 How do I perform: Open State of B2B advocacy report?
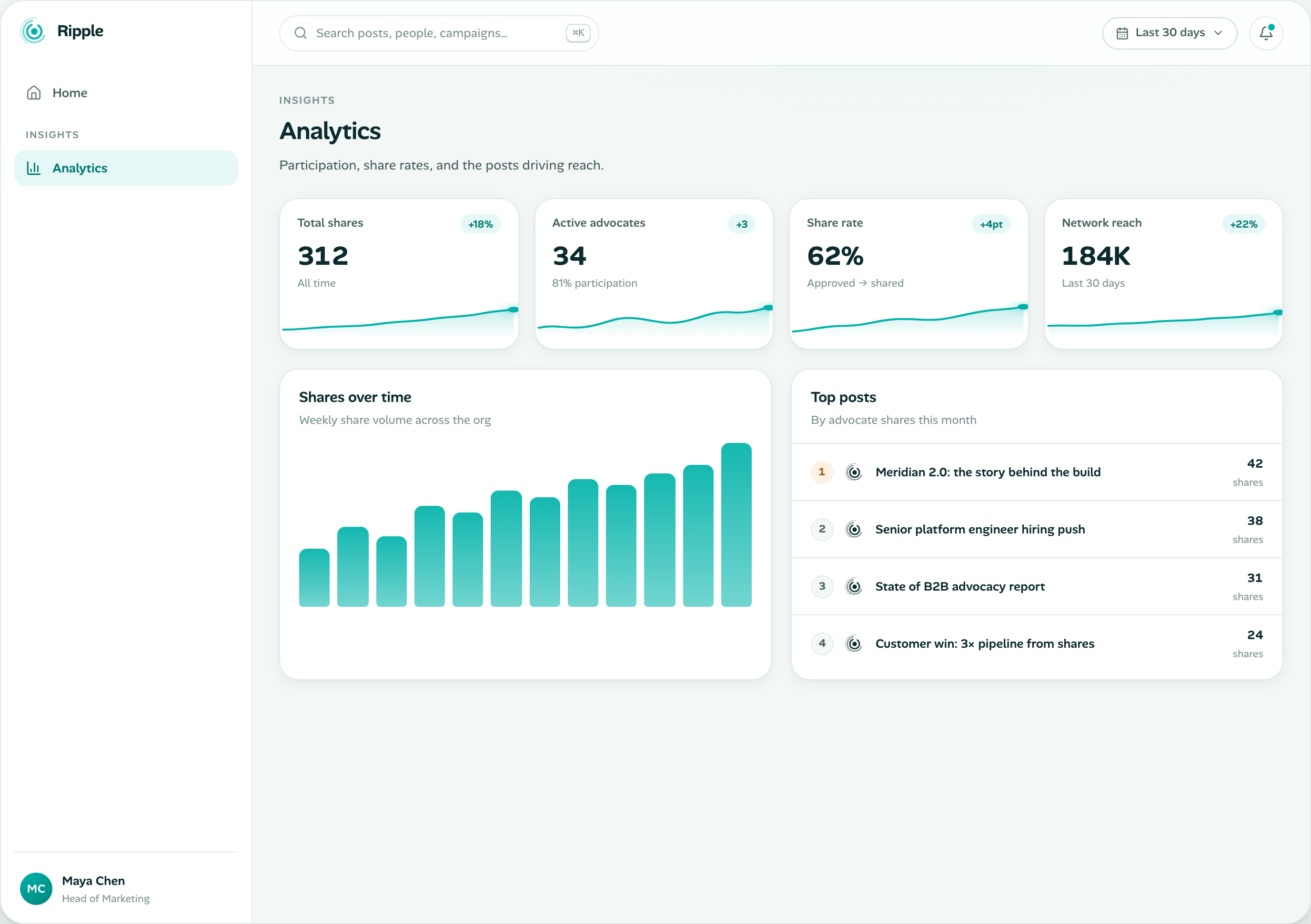pyautogui.click(x=1037, y=586)
